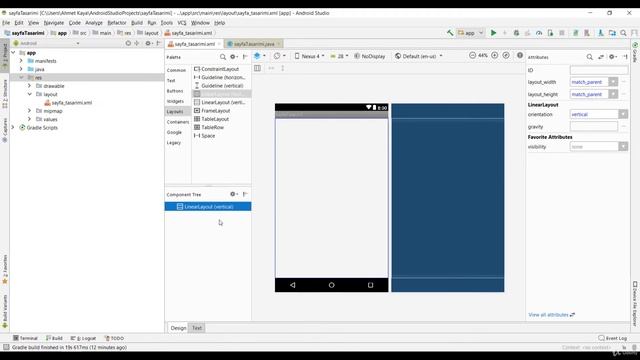640x360 pixels.
Task: Show warnings and errors icon
Action: [520, 55]
